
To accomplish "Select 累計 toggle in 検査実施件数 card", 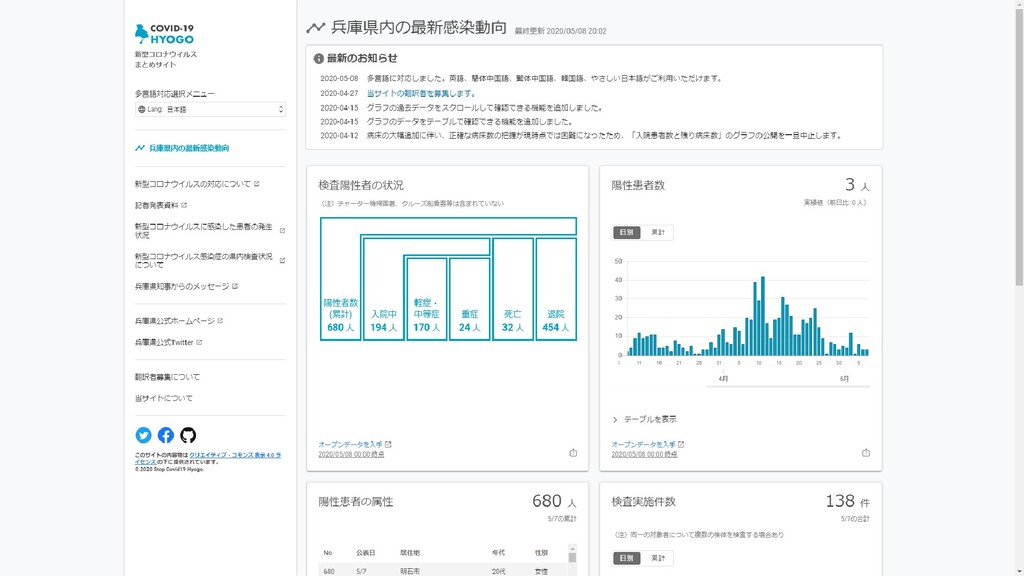I will click(658, 558).
